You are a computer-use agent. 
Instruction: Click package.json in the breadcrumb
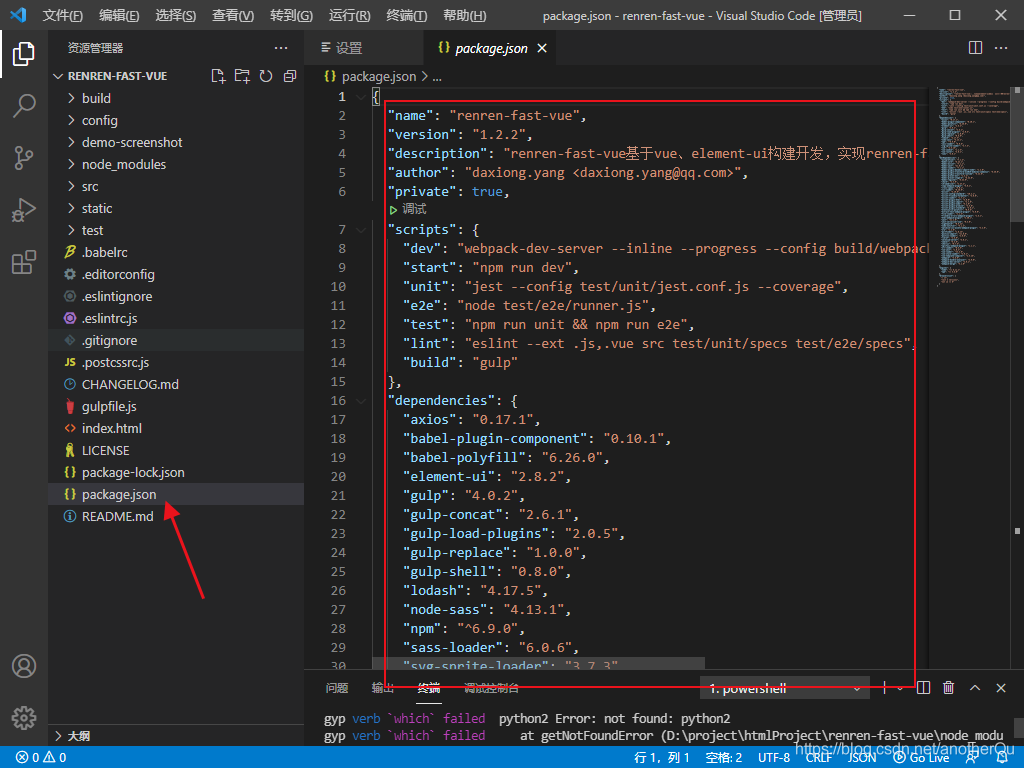click(x=379, y=77)
